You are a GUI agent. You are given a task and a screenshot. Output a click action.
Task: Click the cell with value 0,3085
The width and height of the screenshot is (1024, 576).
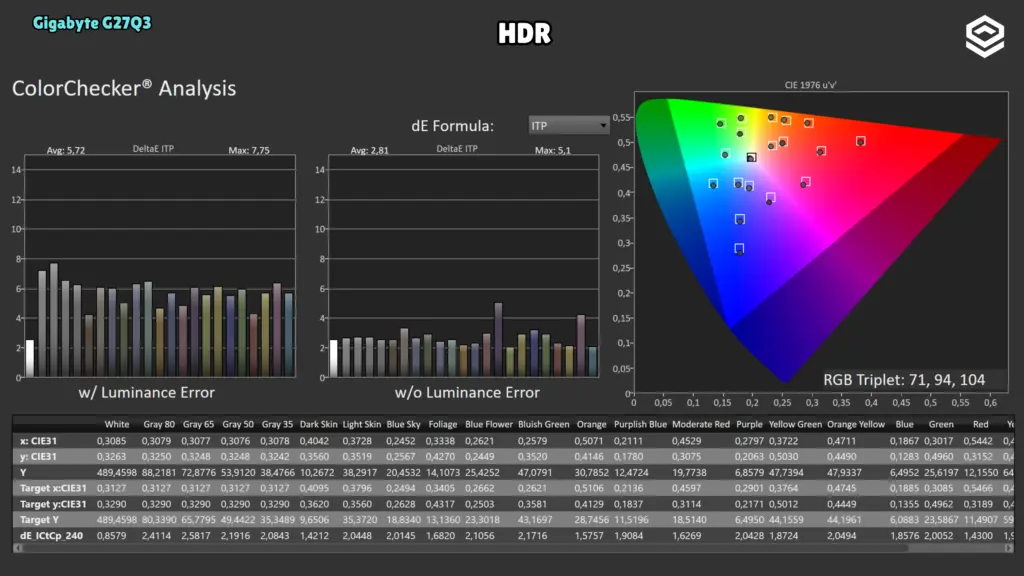coord(112,441)
